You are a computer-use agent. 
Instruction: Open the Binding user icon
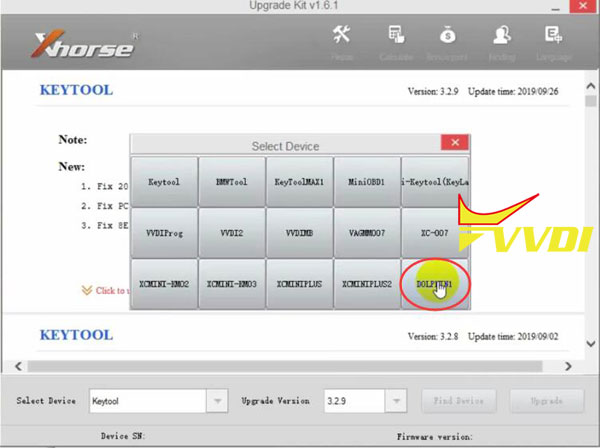pos(502,35)
